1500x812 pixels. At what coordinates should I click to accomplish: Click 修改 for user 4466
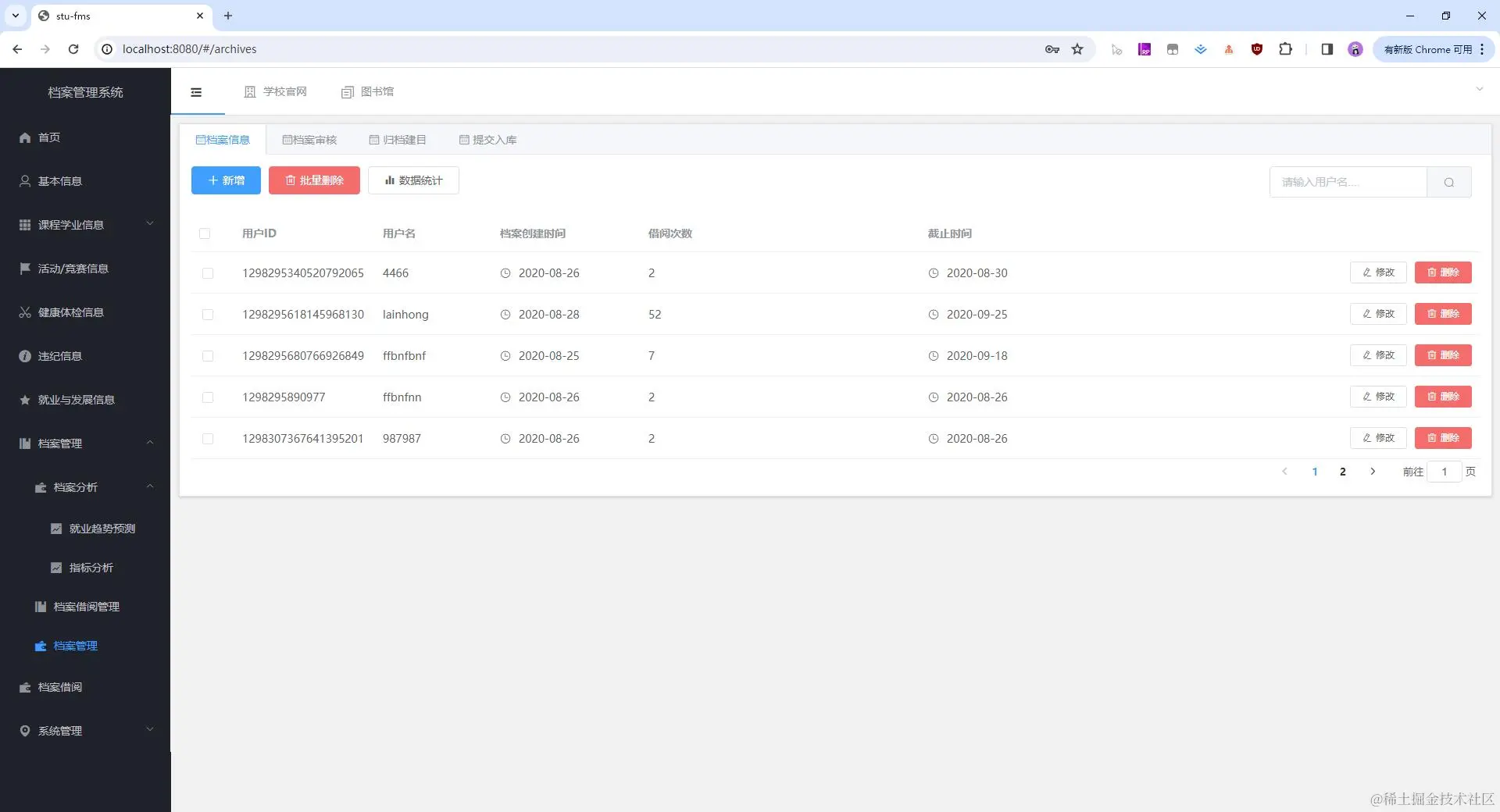(1378, 272)
